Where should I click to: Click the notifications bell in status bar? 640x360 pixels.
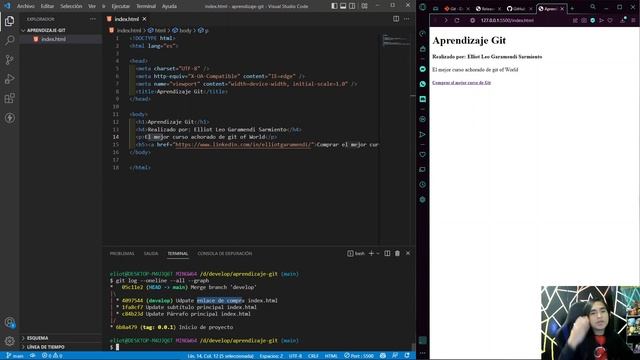[407, 356]
